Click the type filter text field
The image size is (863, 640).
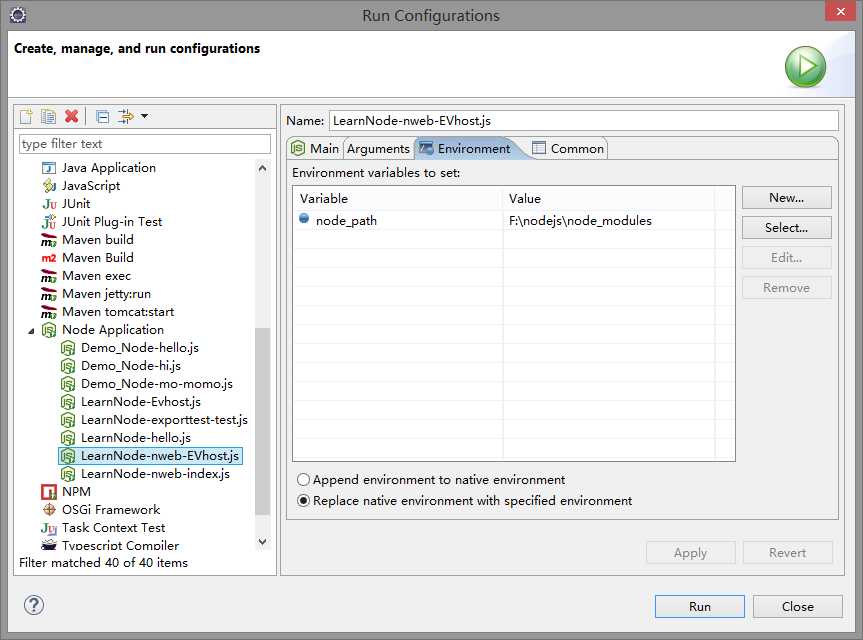pos(145,144)
